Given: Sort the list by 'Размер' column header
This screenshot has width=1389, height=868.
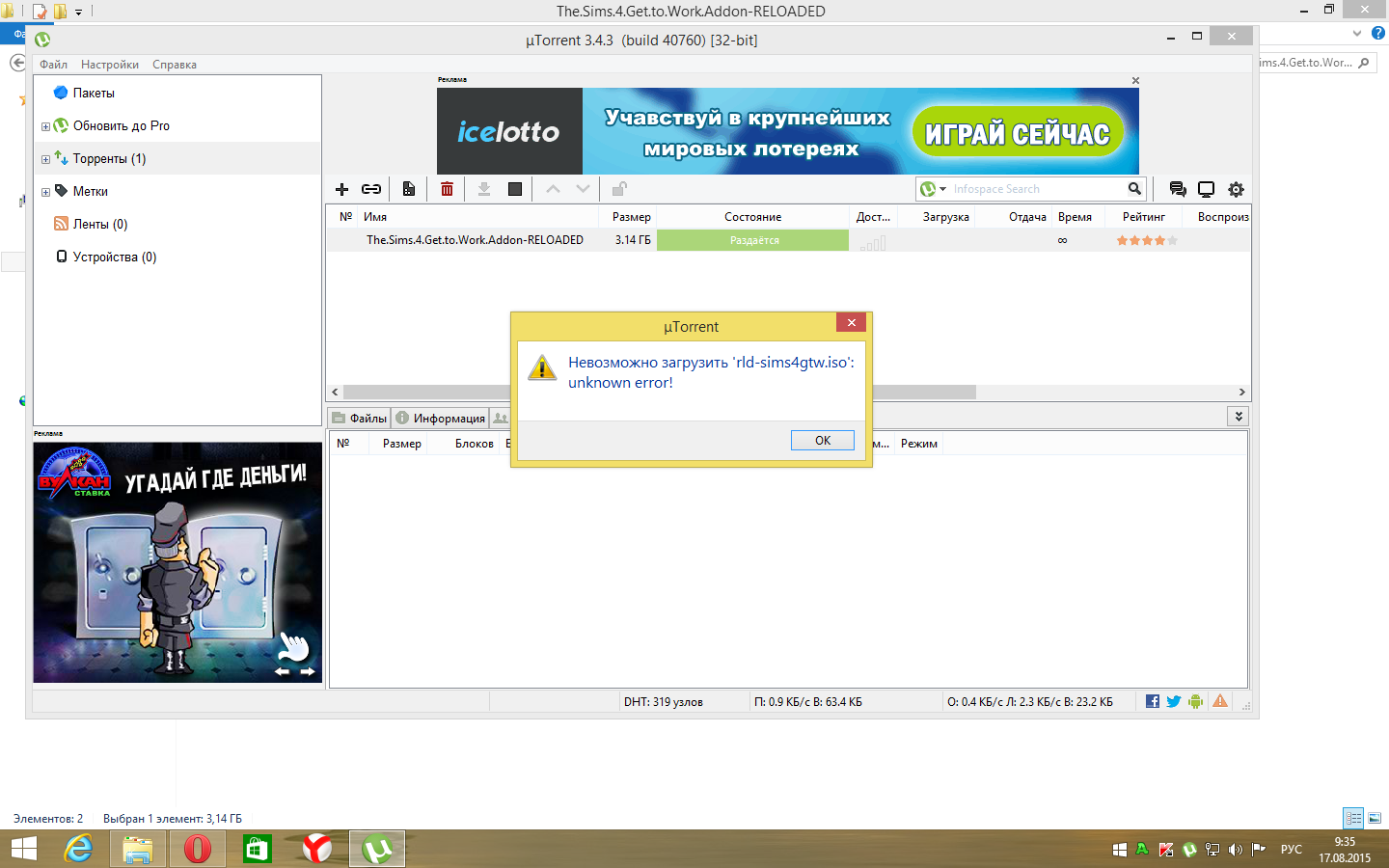Looking at the screenshot, I should point(631,217).
